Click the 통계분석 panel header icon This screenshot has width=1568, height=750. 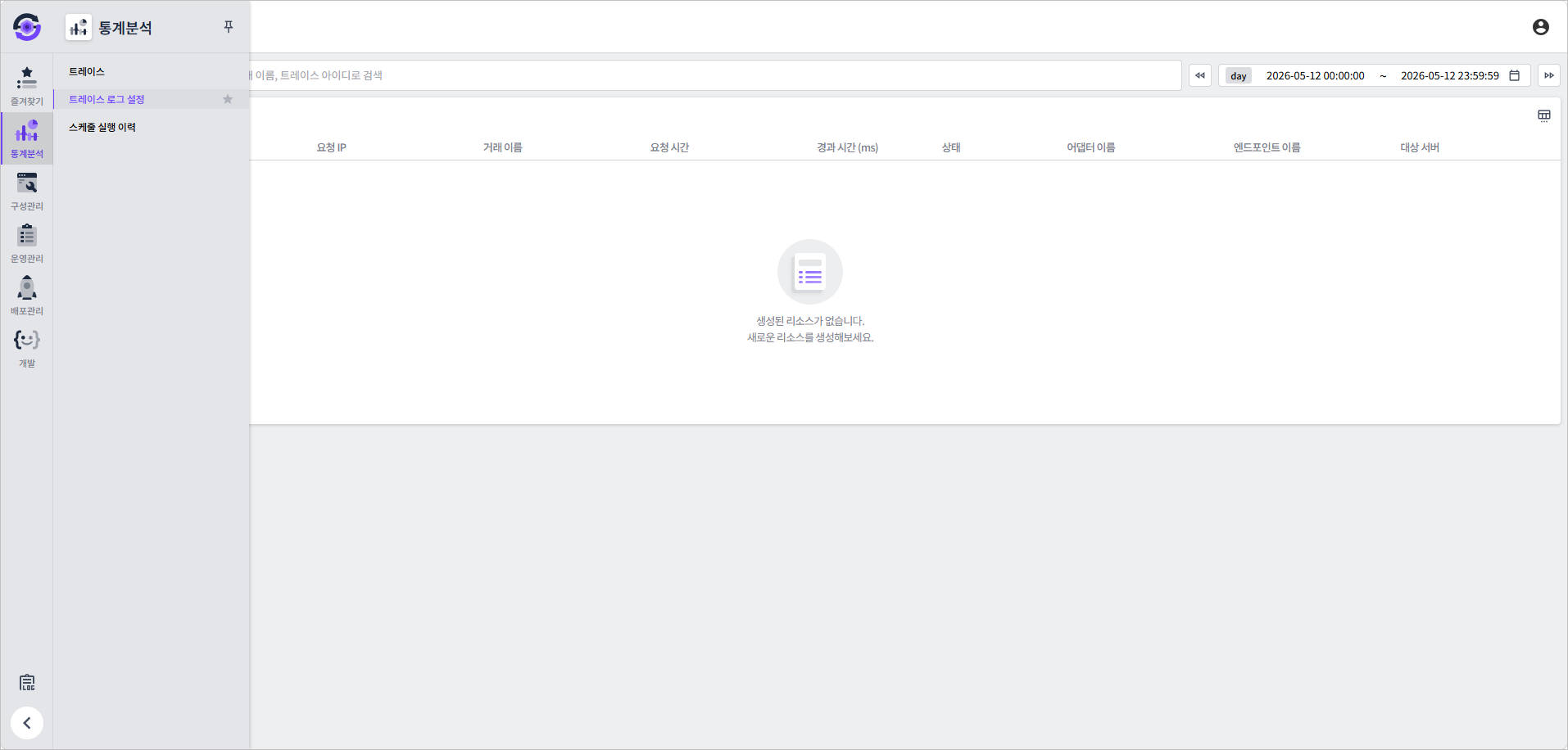(x=79, y=27)
